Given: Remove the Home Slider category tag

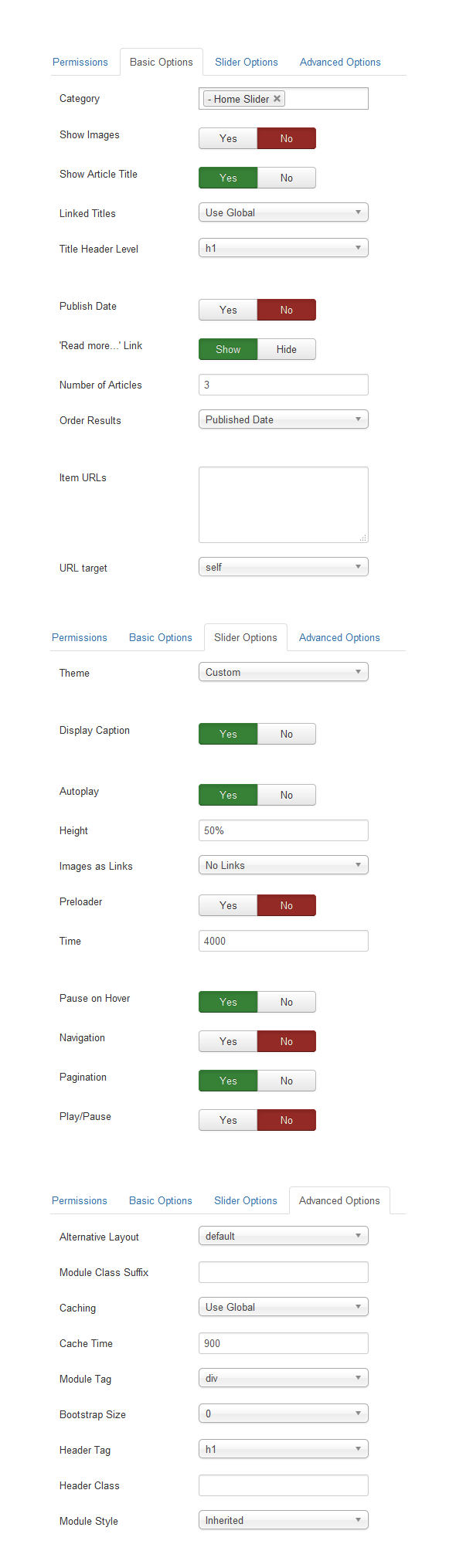Looking at the screenshot, I should point(277,99).
